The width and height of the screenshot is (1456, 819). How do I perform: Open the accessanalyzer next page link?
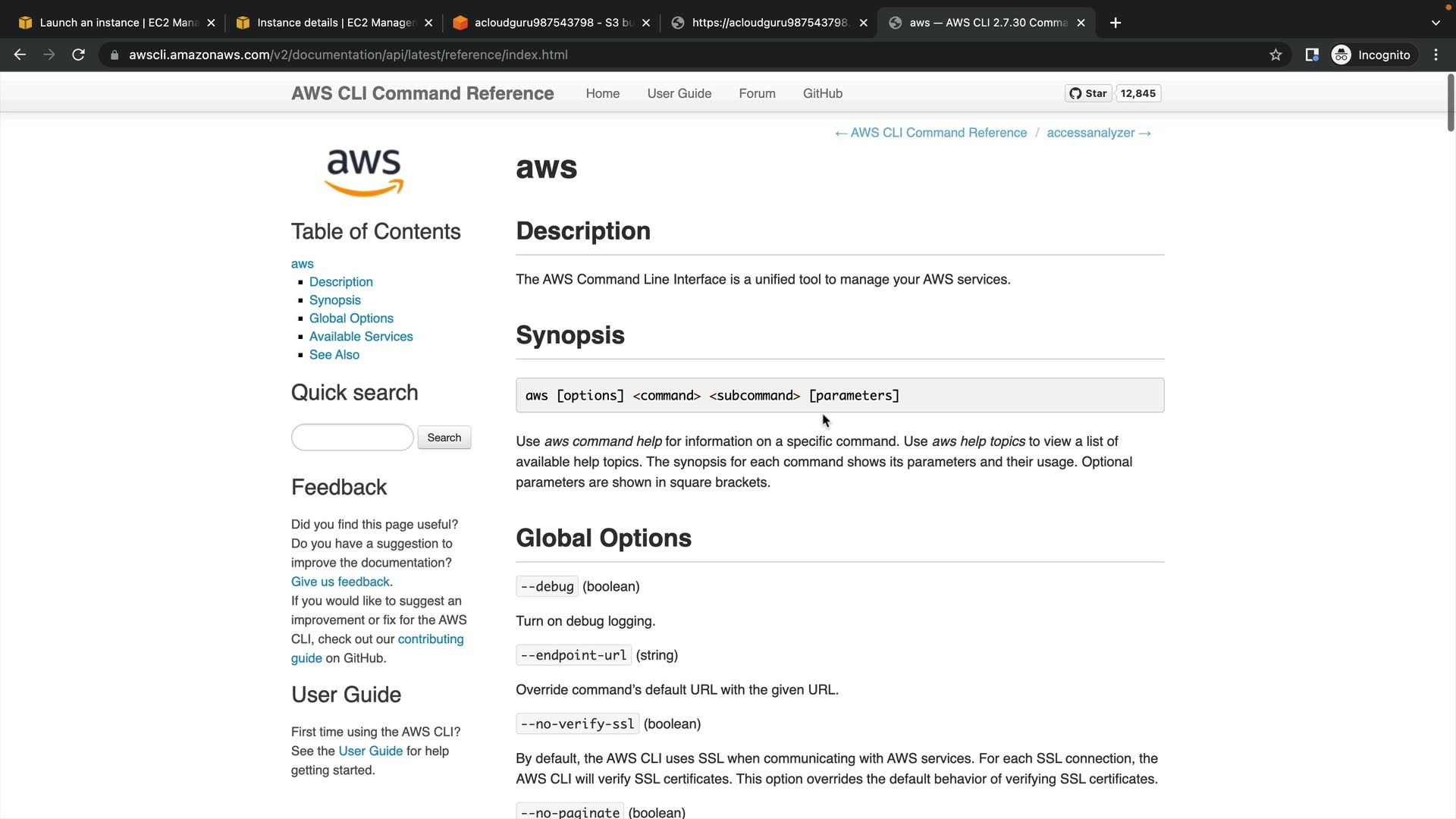click(x=1098, y=133)
